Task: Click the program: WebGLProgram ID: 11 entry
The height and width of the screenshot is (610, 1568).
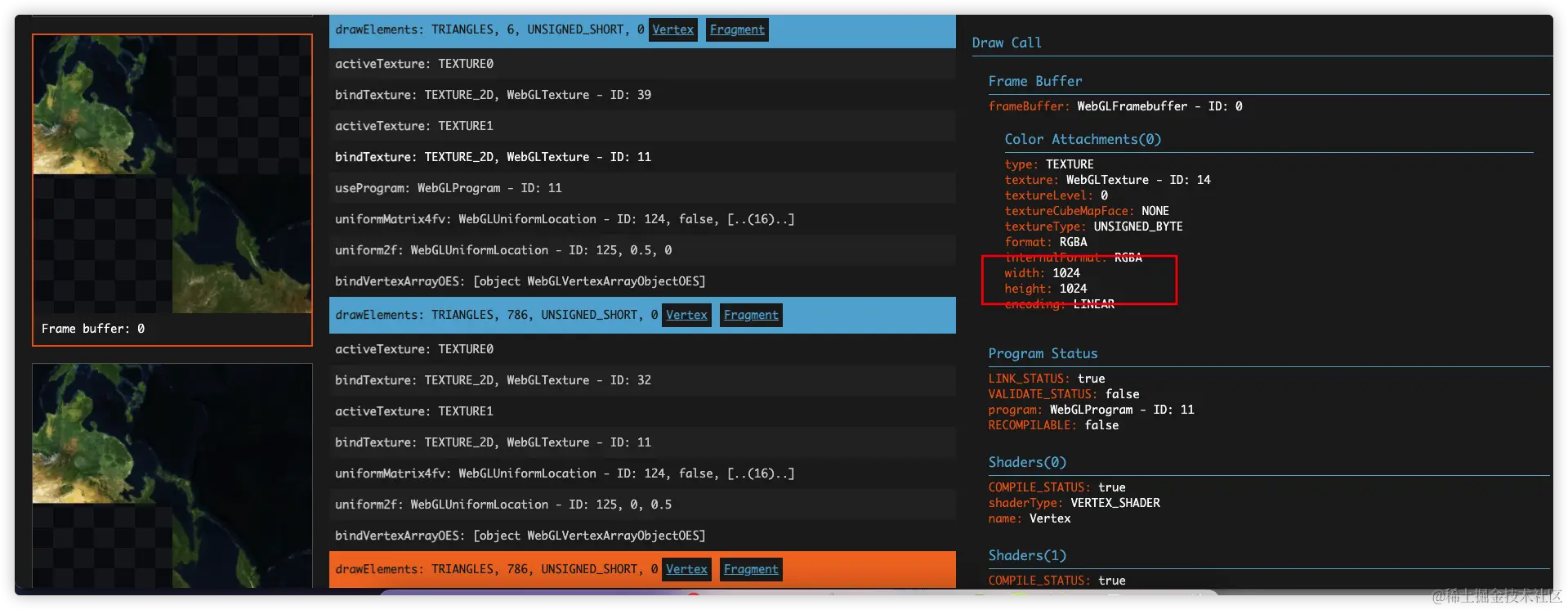Action: click(1091, 410)
